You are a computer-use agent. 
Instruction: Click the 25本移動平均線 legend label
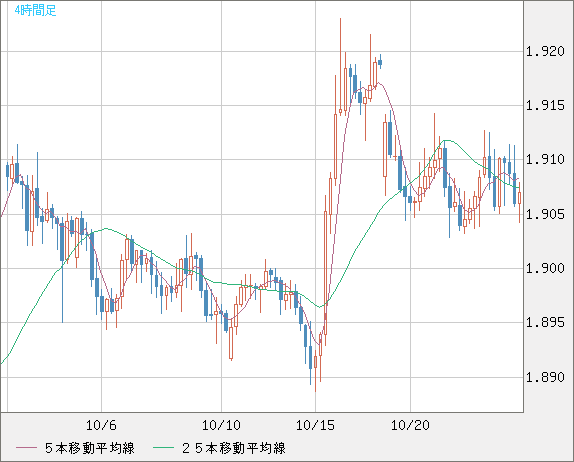pyautogui.click(x=234, y=448)
